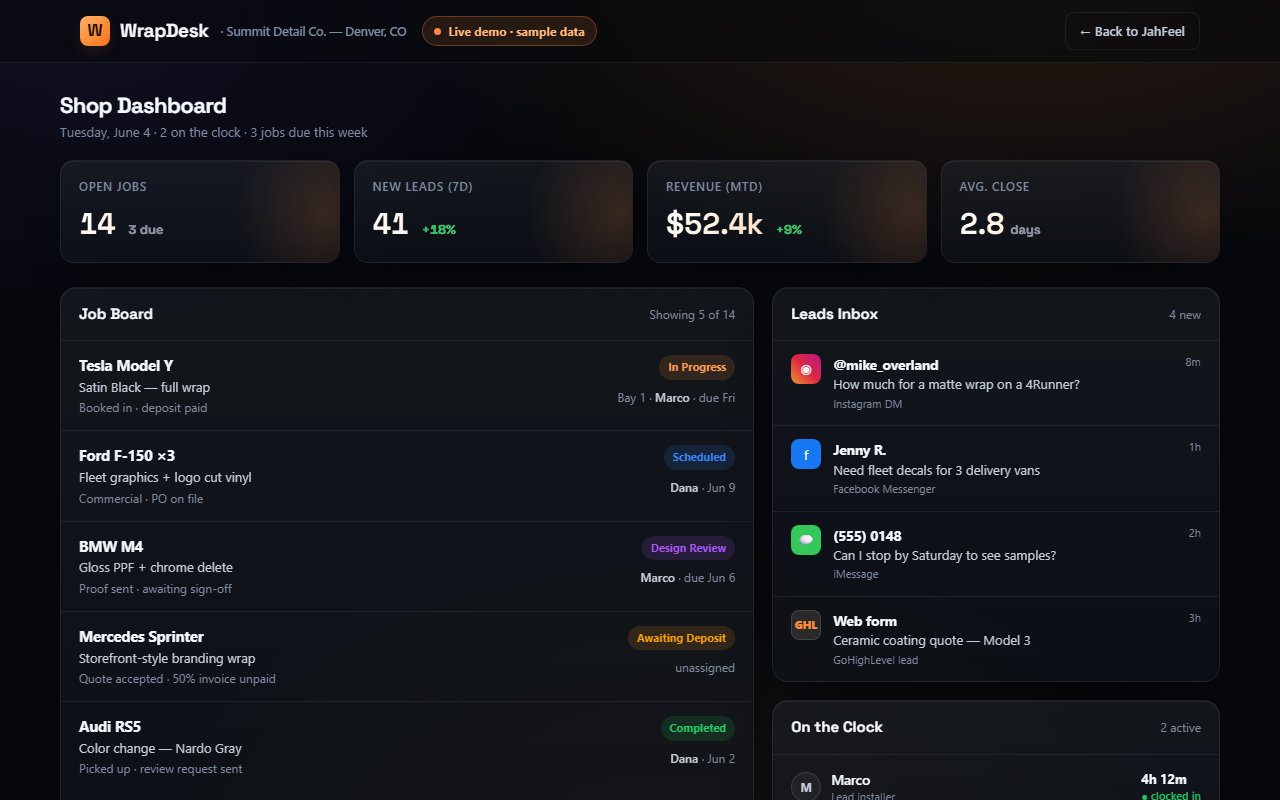Open the Instagram icon for @mike_overland lead
The image size is (1280, 800).
(x=806, y=369)
